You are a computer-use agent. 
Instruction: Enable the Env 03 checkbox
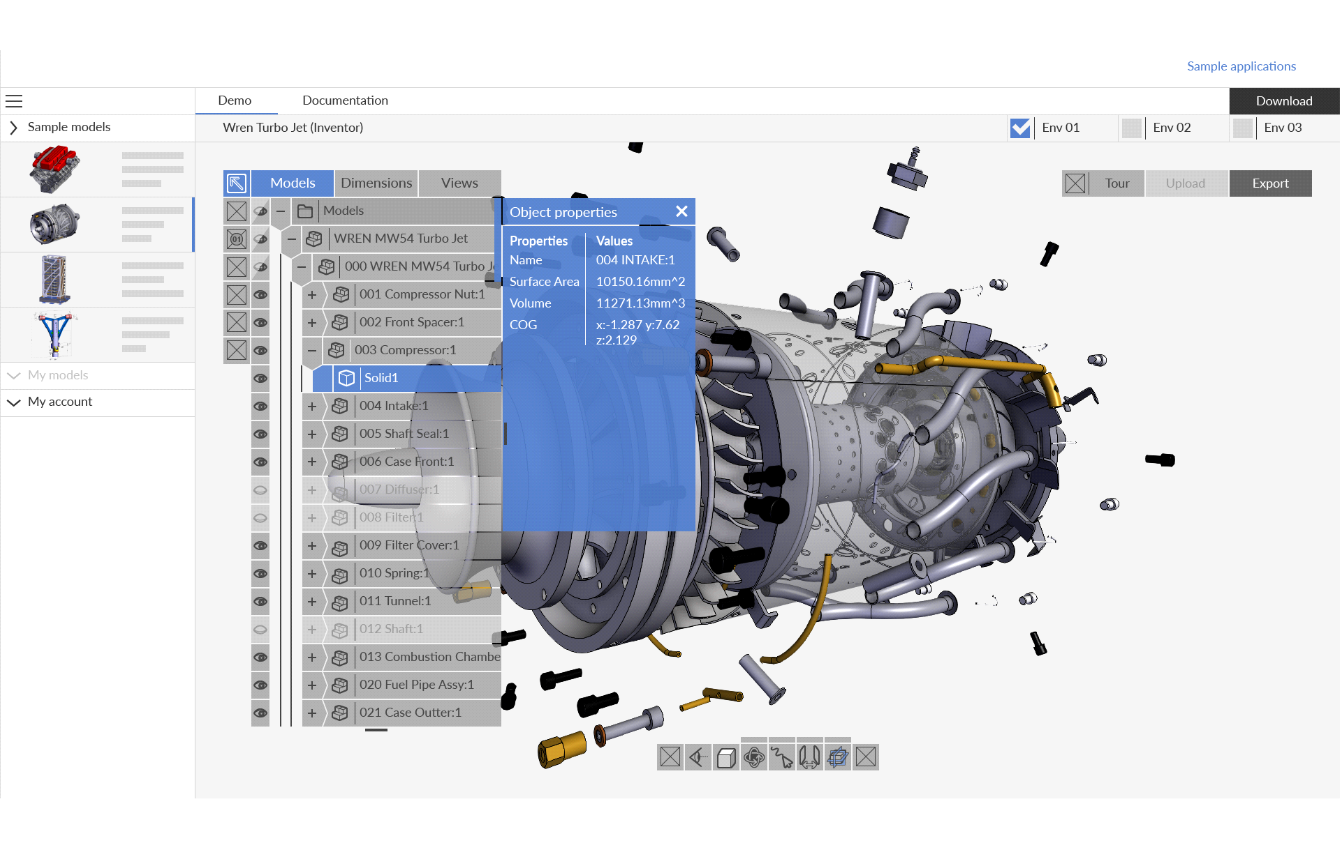click(1243, 128)
